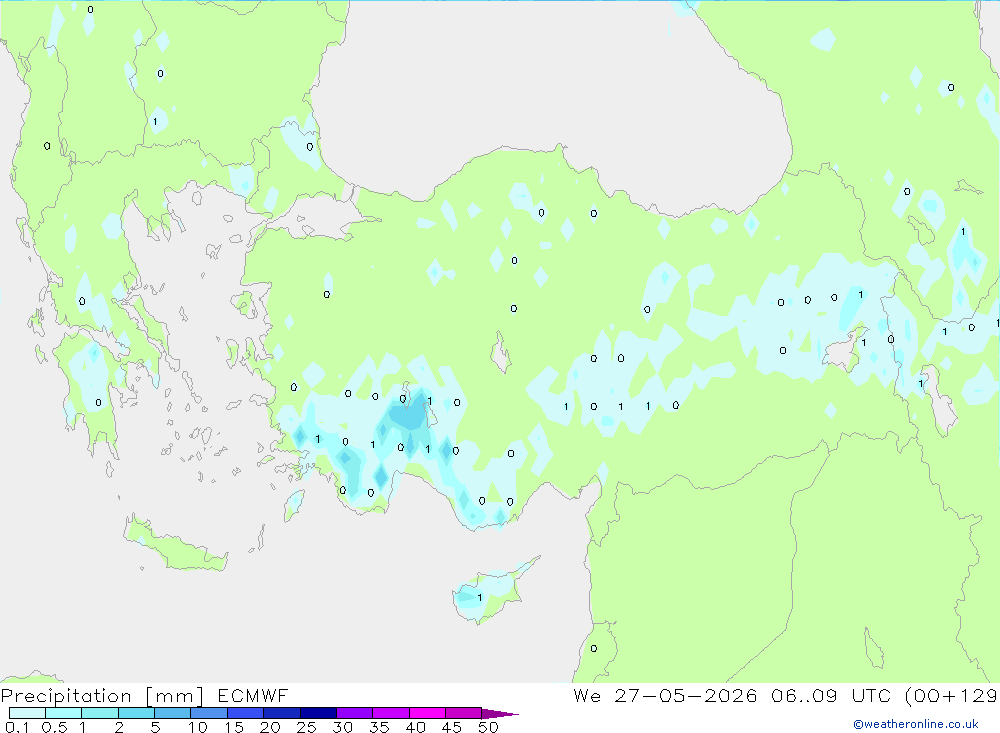
Task: Click the 10–15 mm legend swatch
Action: tap(209, 713)
